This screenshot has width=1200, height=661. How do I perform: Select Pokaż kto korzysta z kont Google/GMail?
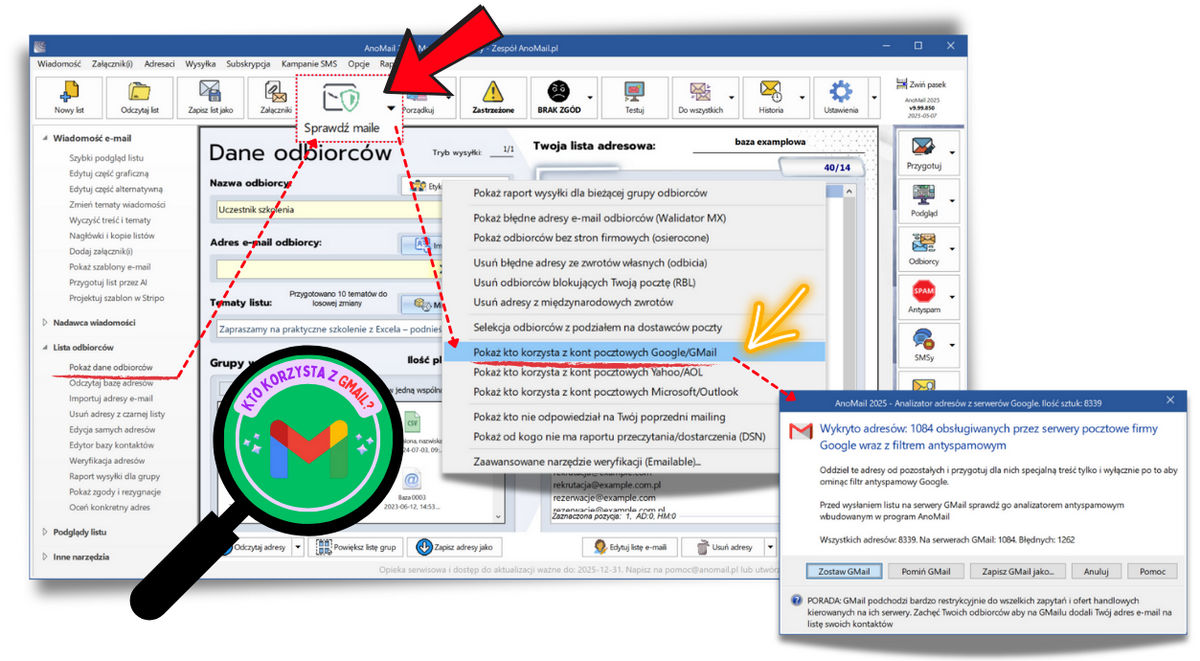(x=634, y=351)
